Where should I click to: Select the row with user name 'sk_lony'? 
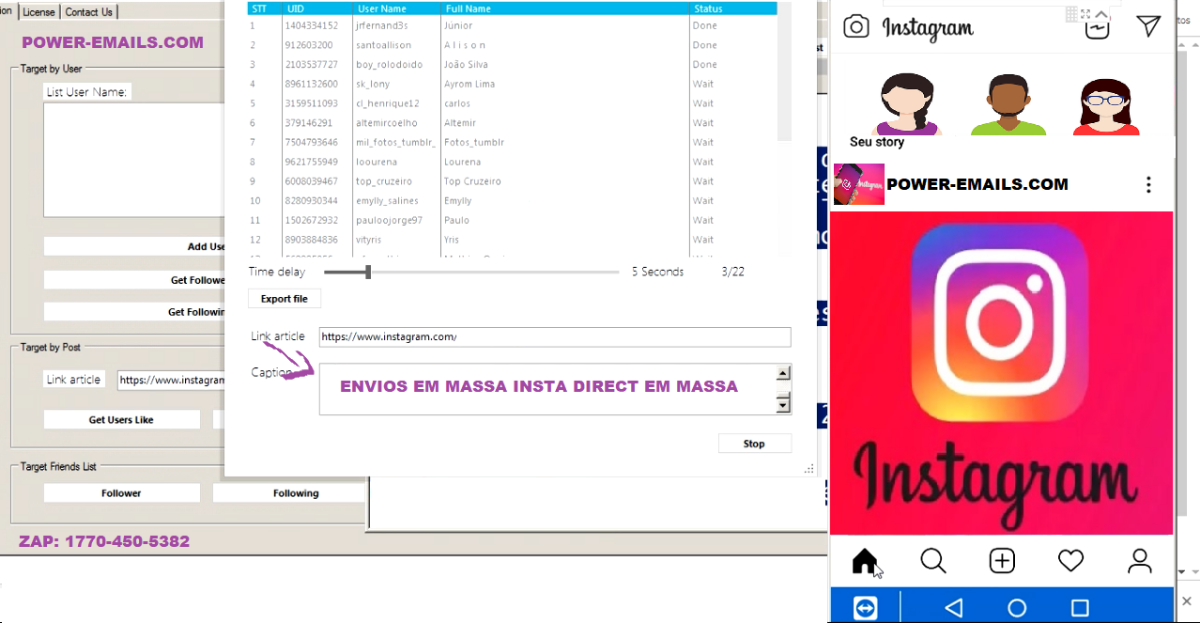coord(513,84)
